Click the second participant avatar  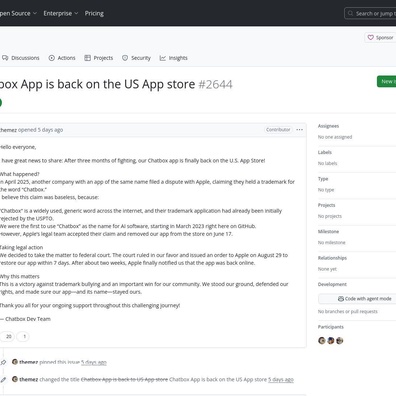click(x=331, y=340)
